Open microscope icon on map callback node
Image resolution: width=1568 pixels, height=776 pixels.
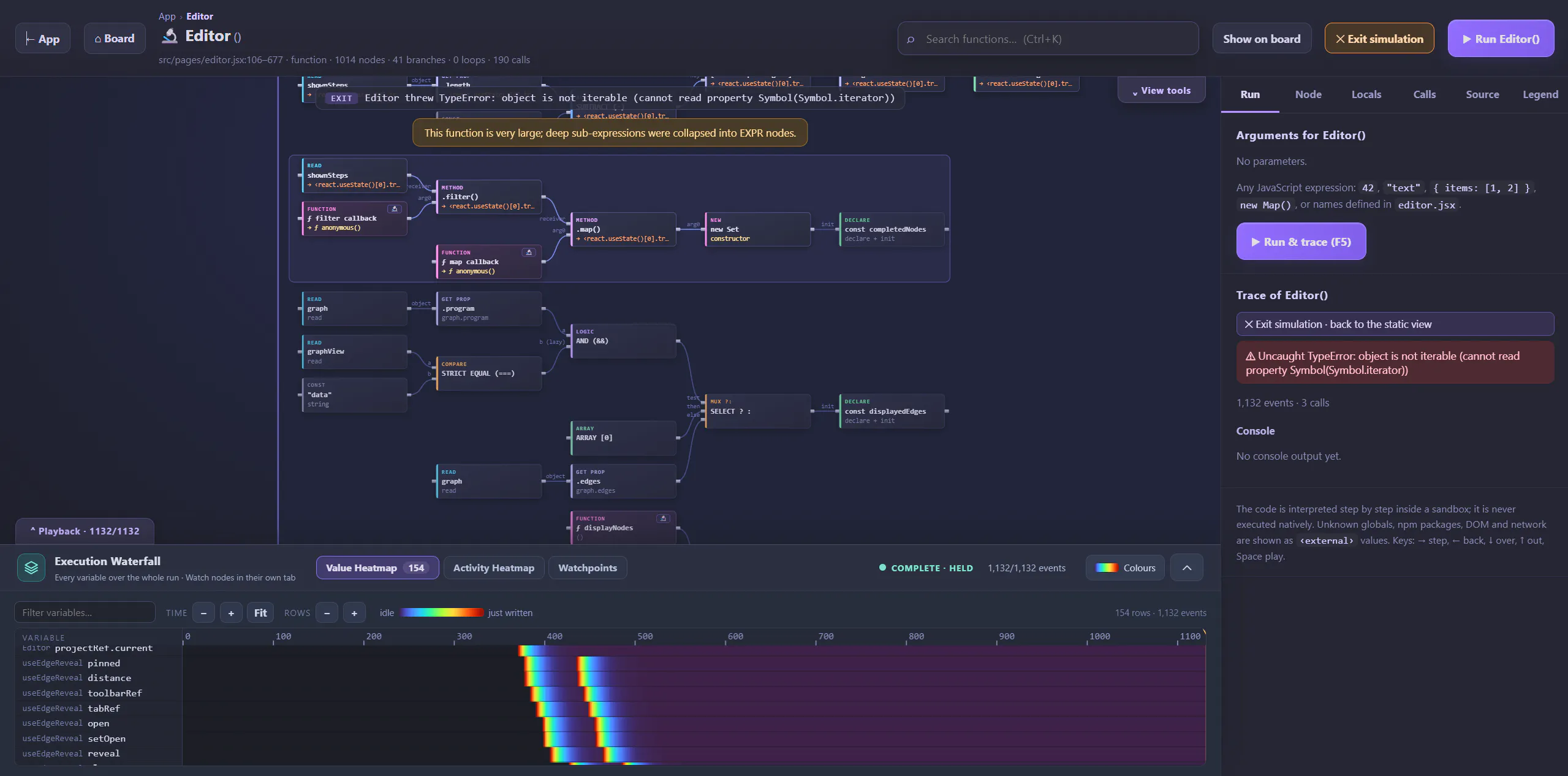click(x=529, y=253)
